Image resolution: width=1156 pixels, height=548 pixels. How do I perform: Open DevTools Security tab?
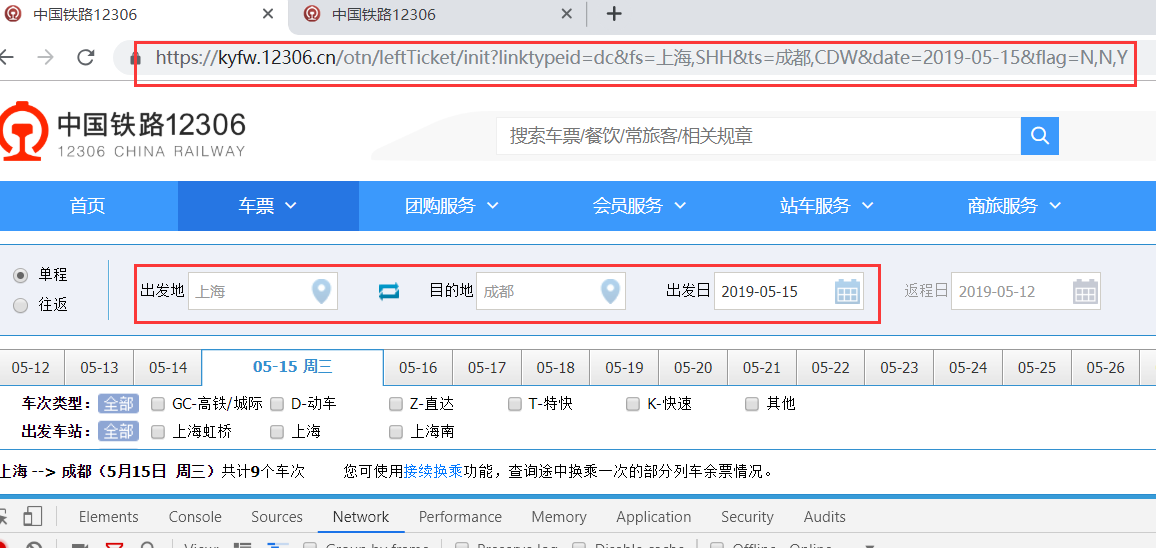[747, 517]
